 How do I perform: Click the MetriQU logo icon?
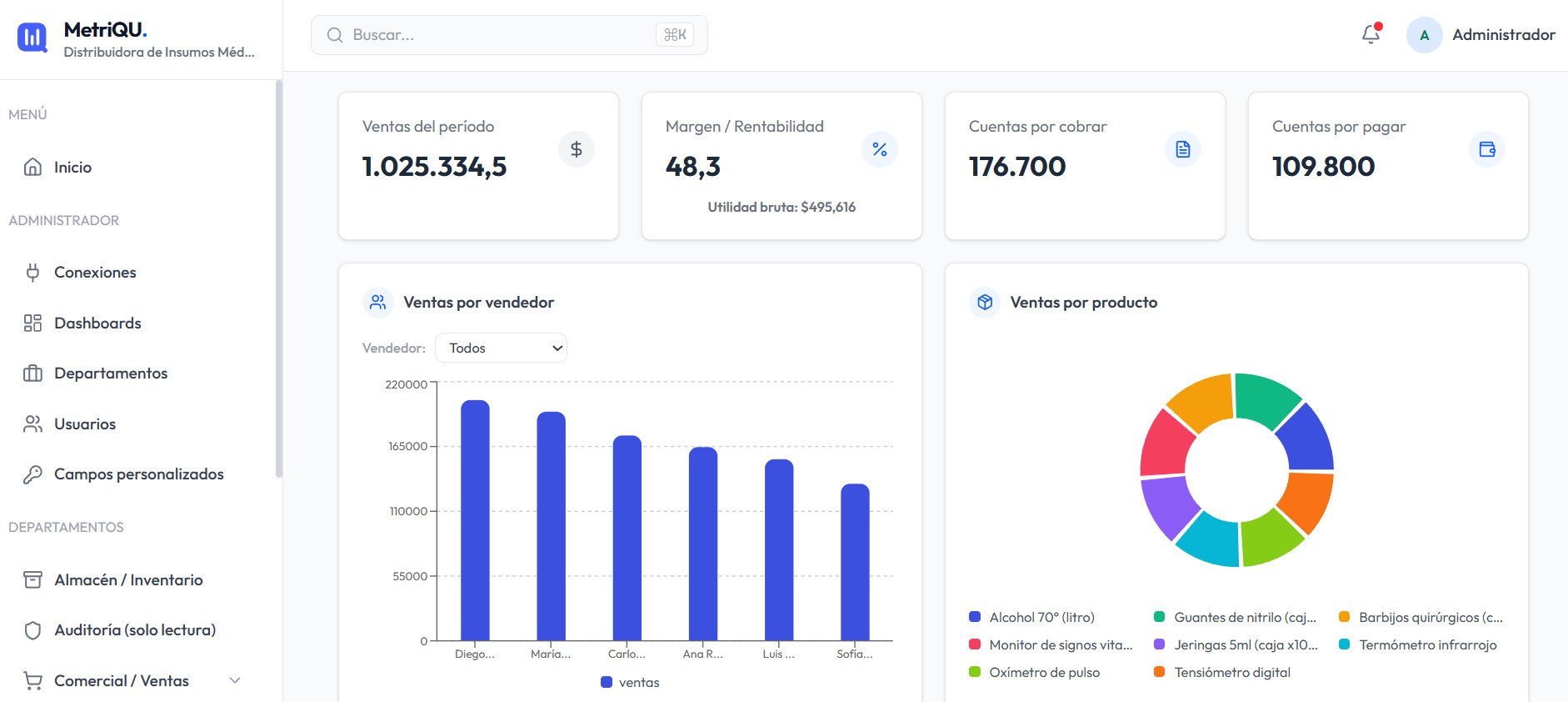32,37
